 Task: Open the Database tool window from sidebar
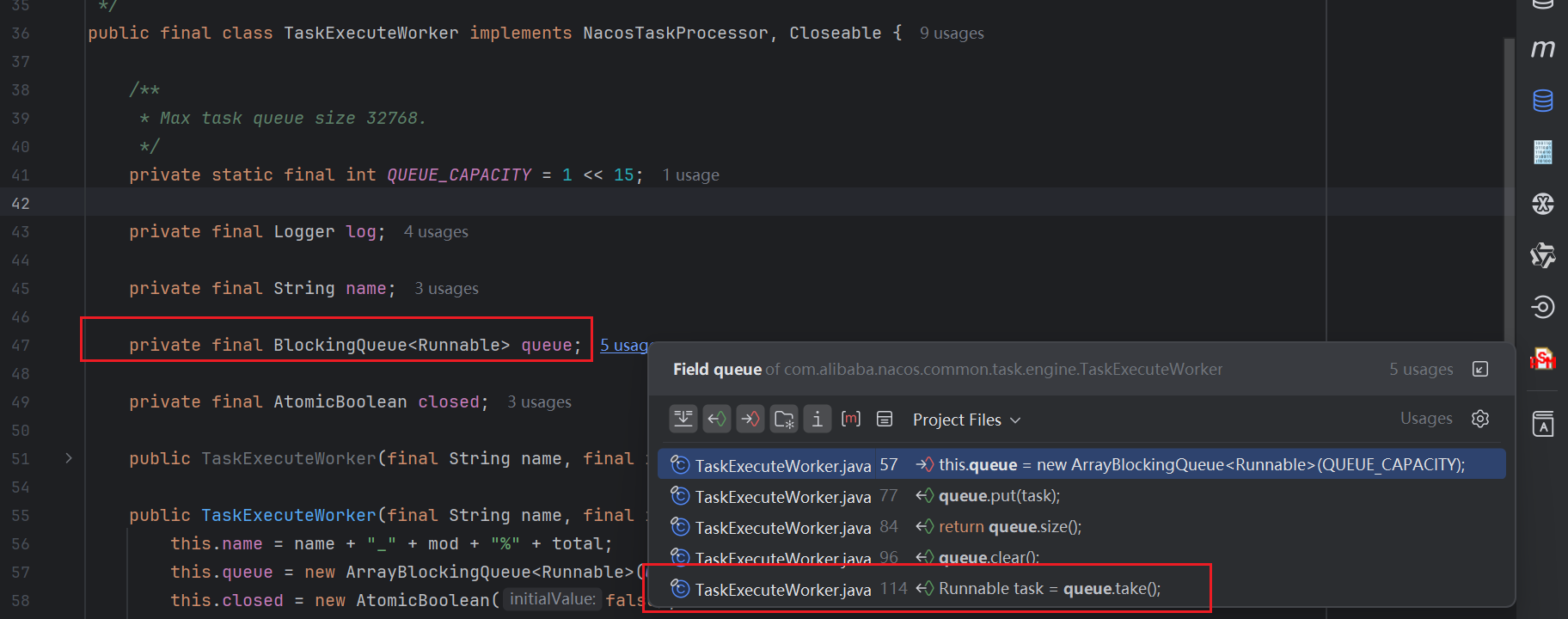pyautogui.click(x=1543, y=101)
